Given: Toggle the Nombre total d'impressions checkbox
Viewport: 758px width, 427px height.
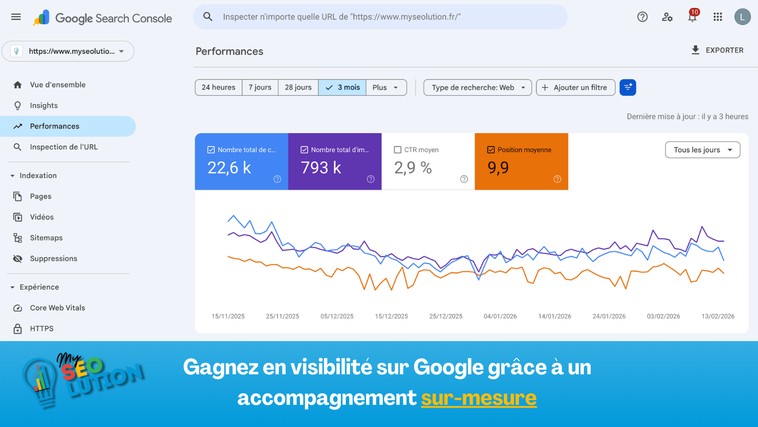Looking at the screenshot, I should (304, 150).
